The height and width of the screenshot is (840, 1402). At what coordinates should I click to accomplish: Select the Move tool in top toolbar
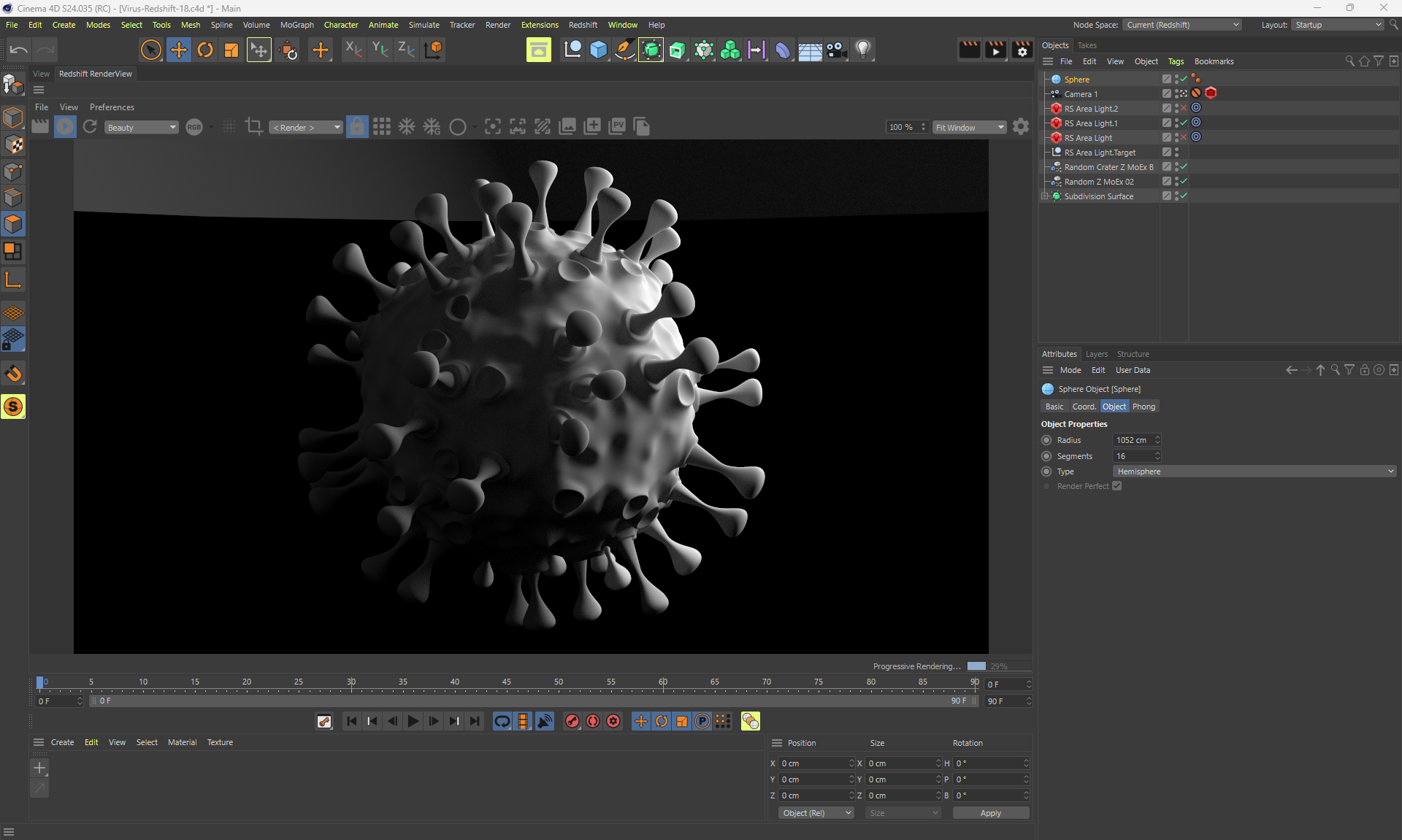coord(178,50)
